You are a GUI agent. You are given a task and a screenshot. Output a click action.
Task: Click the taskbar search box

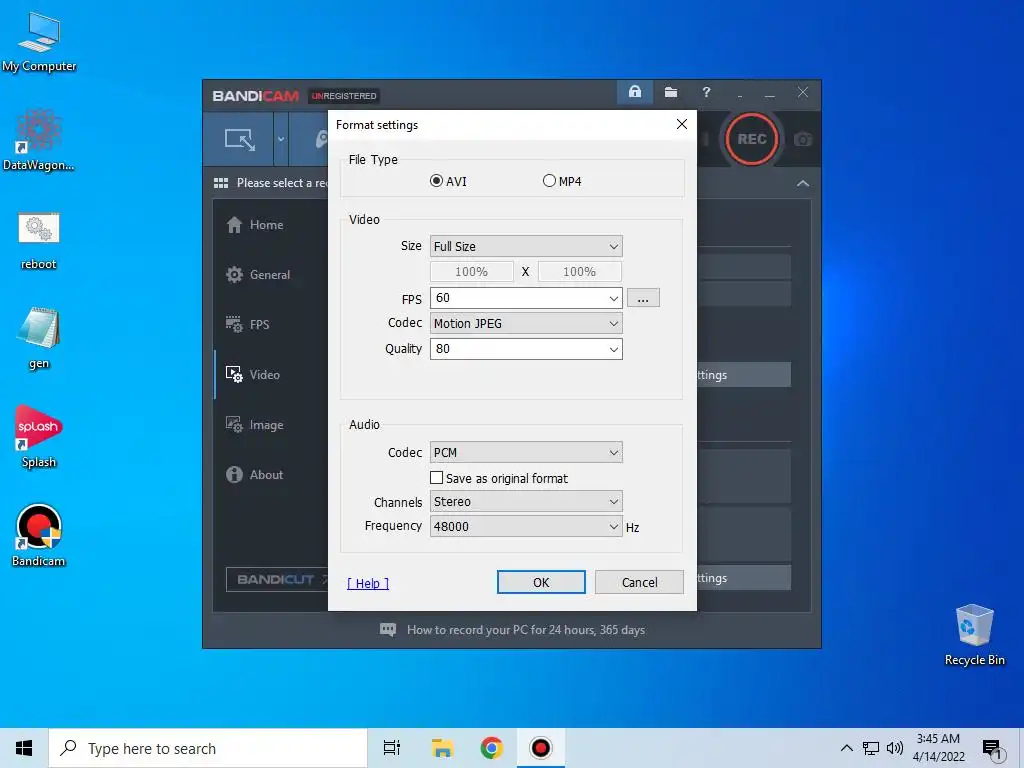tap(208, 748)
